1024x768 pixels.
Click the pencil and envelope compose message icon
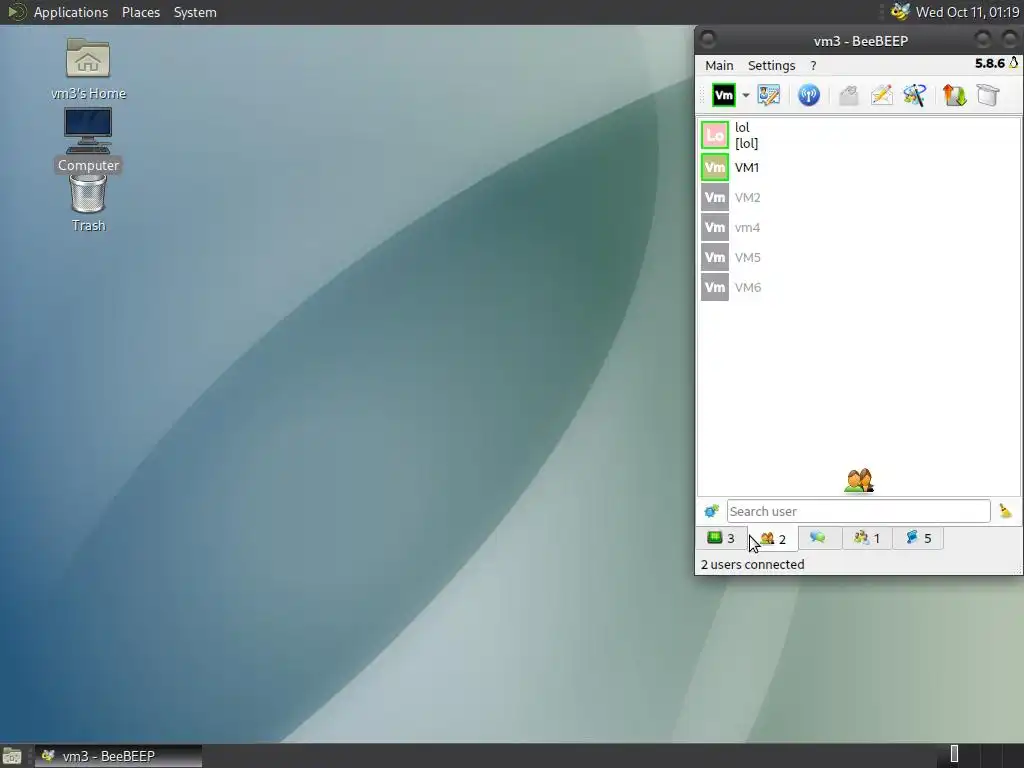tap(882, 95)
